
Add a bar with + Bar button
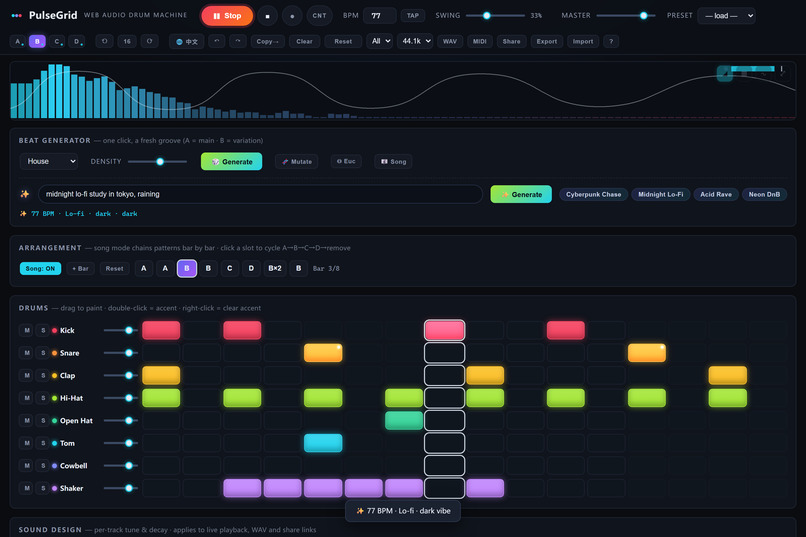tap(80, 268)
